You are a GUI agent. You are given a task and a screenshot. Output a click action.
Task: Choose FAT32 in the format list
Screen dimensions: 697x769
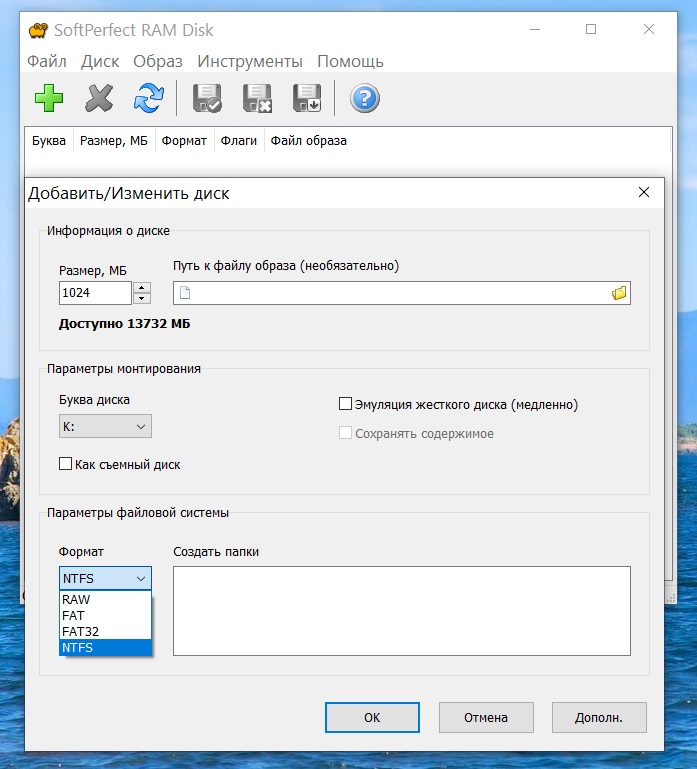[105, 631]
